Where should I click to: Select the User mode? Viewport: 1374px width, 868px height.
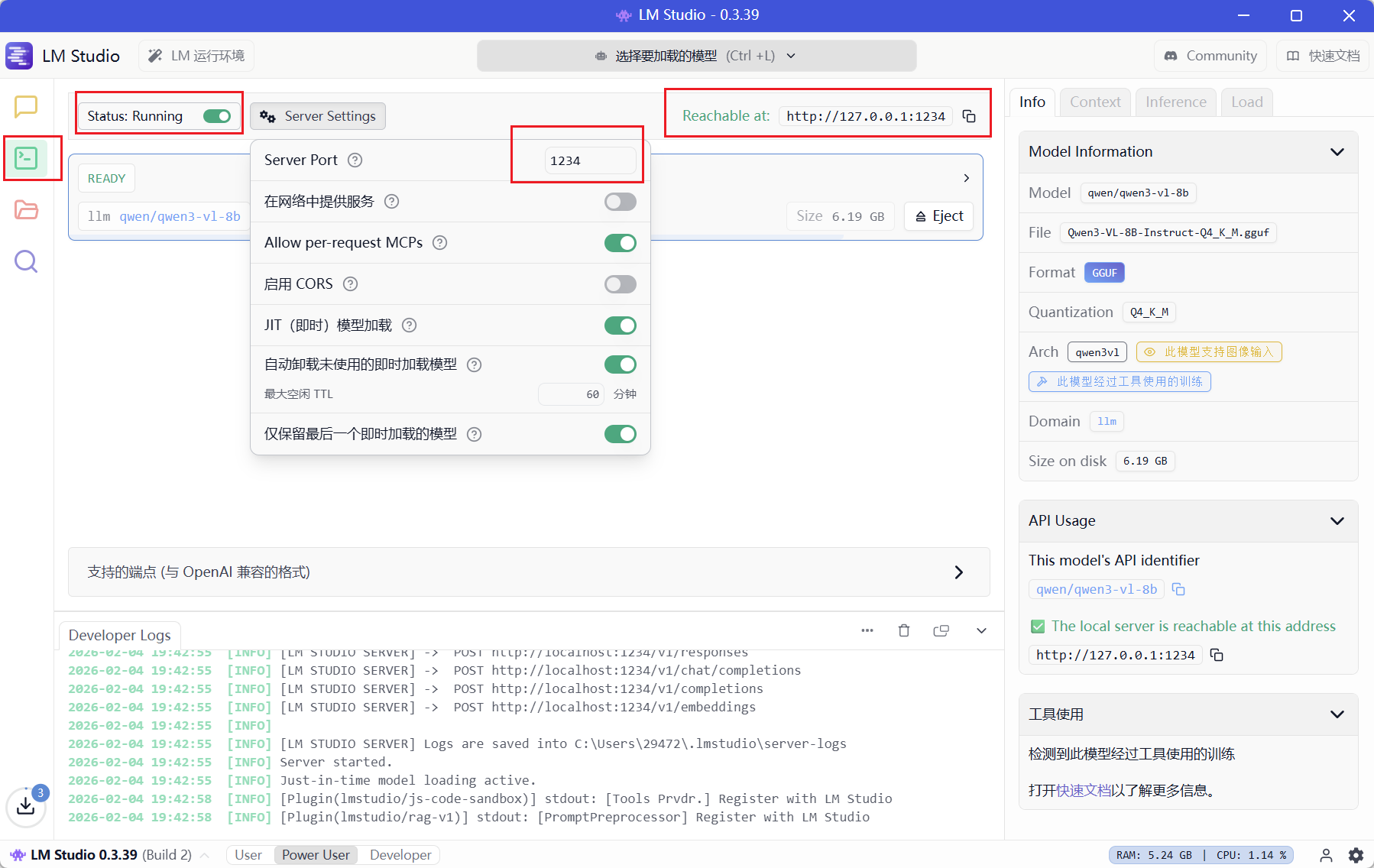coord(248,855)
